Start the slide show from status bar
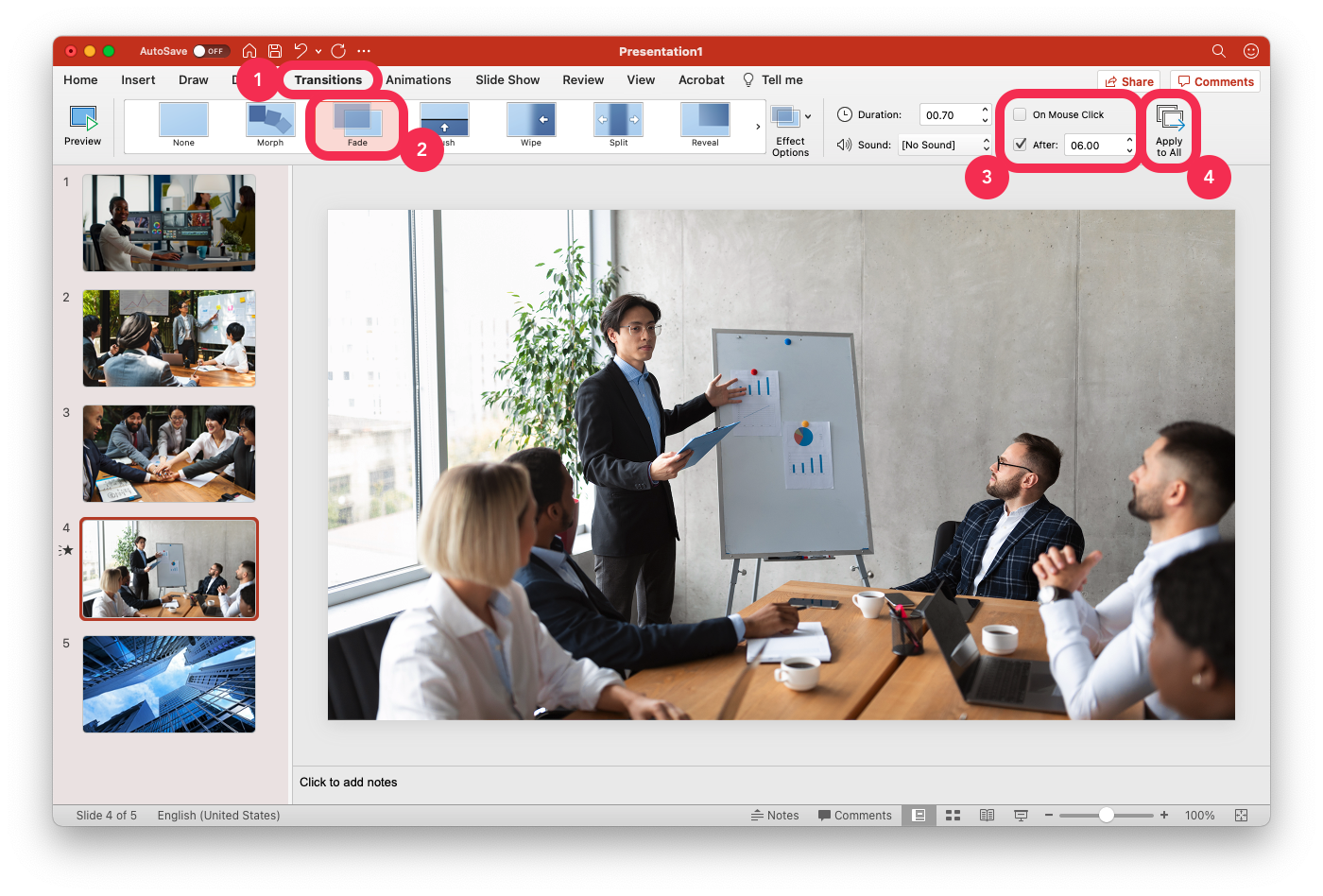Viewport: 1323px width, 896px height. 1021,815
